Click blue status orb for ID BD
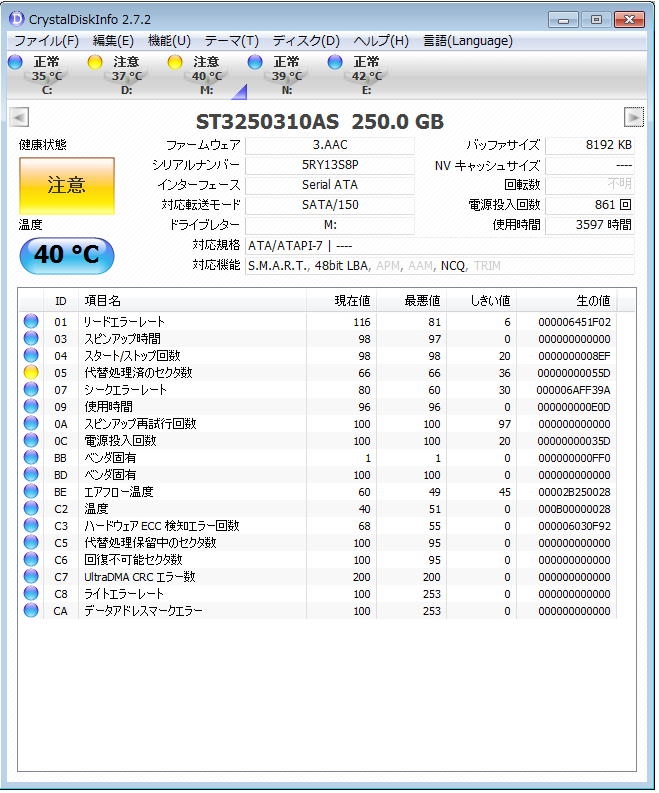The width and height of the screenshot is (659, 793). pos(31,475)
